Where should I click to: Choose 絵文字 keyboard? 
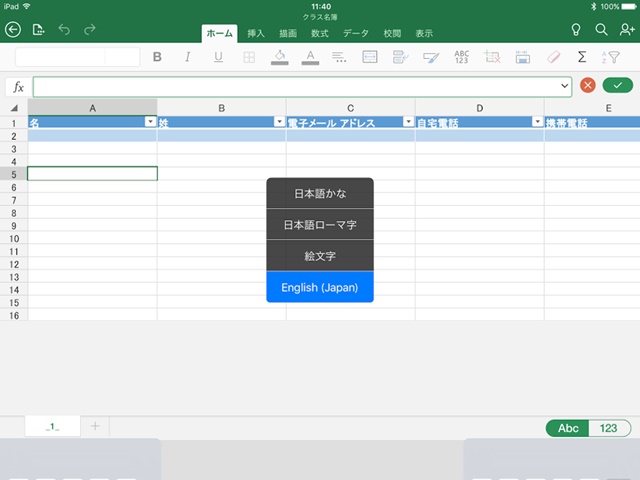pyautogui.click(x=320, y=256)
